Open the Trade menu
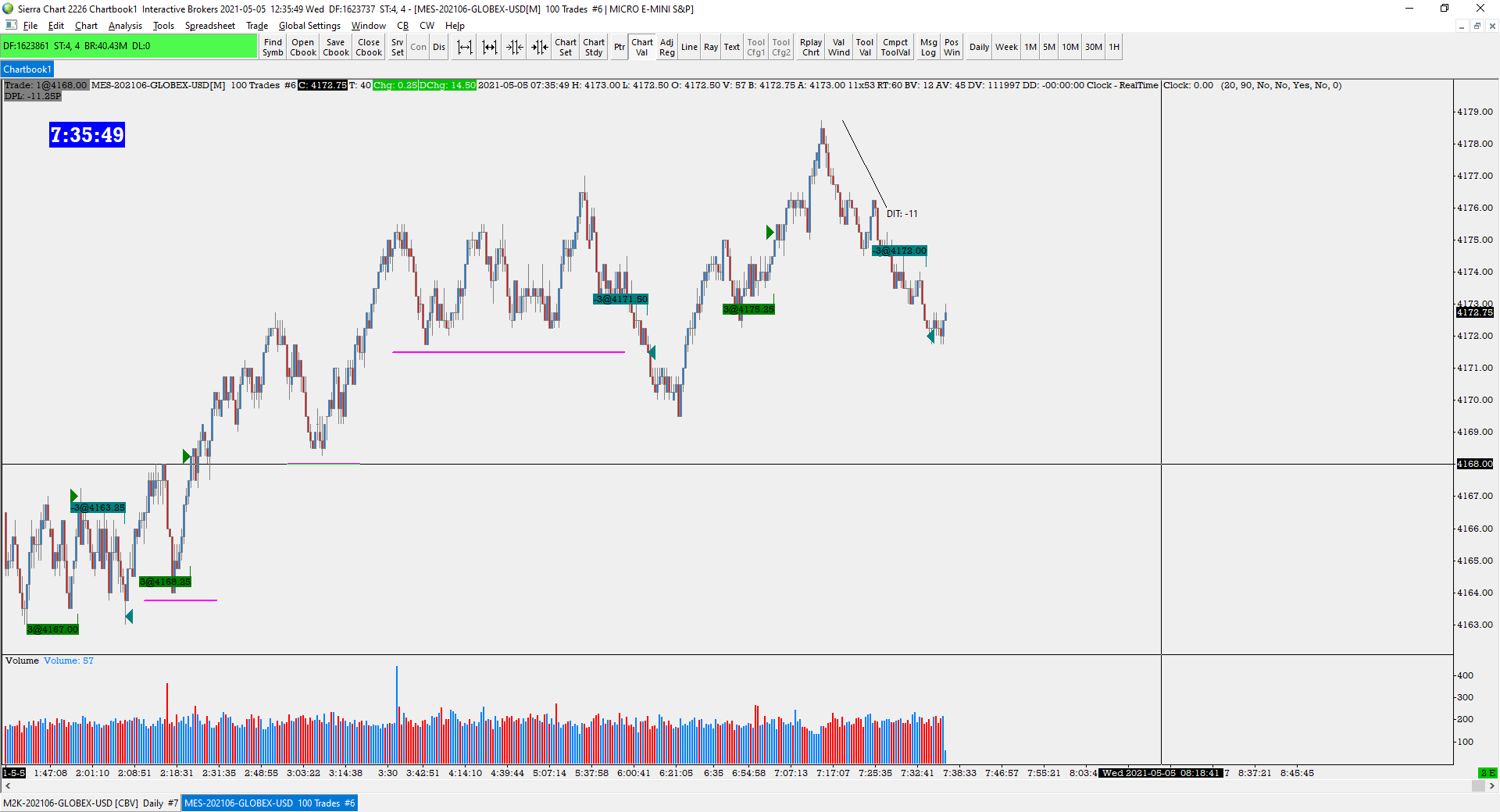1500x812 pixels. [257, 26]
